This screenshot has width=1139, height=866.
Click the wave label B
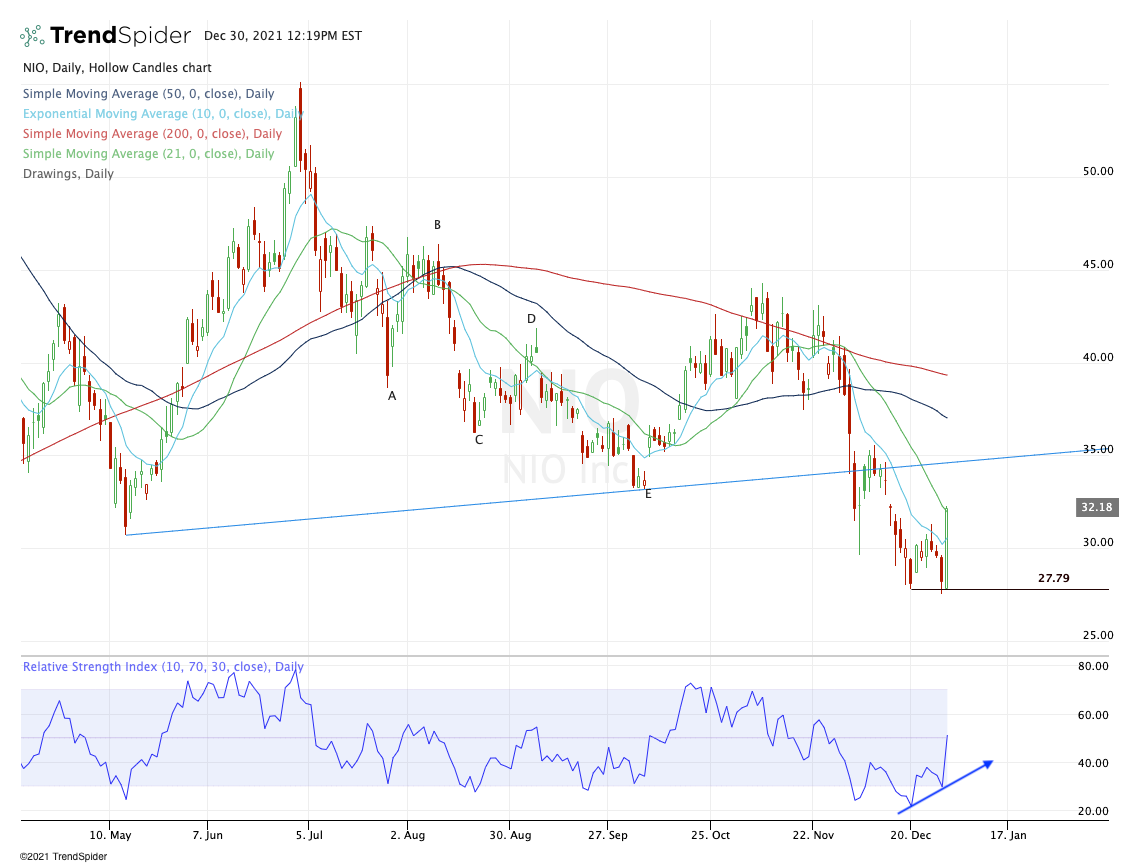[437, 225]
